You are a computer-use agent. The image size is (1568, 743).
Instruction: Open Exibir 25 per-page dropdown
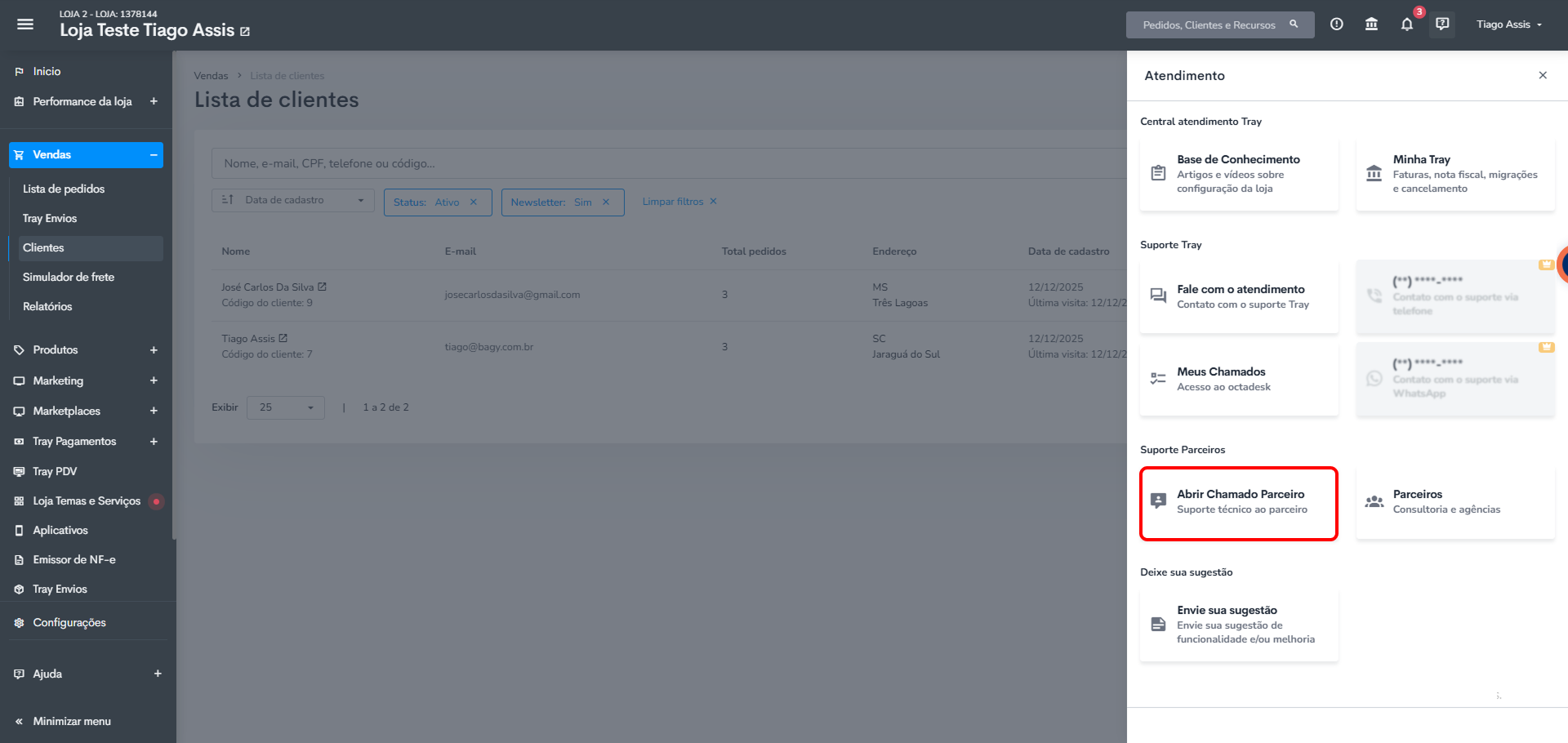click(x=286, y=407)
